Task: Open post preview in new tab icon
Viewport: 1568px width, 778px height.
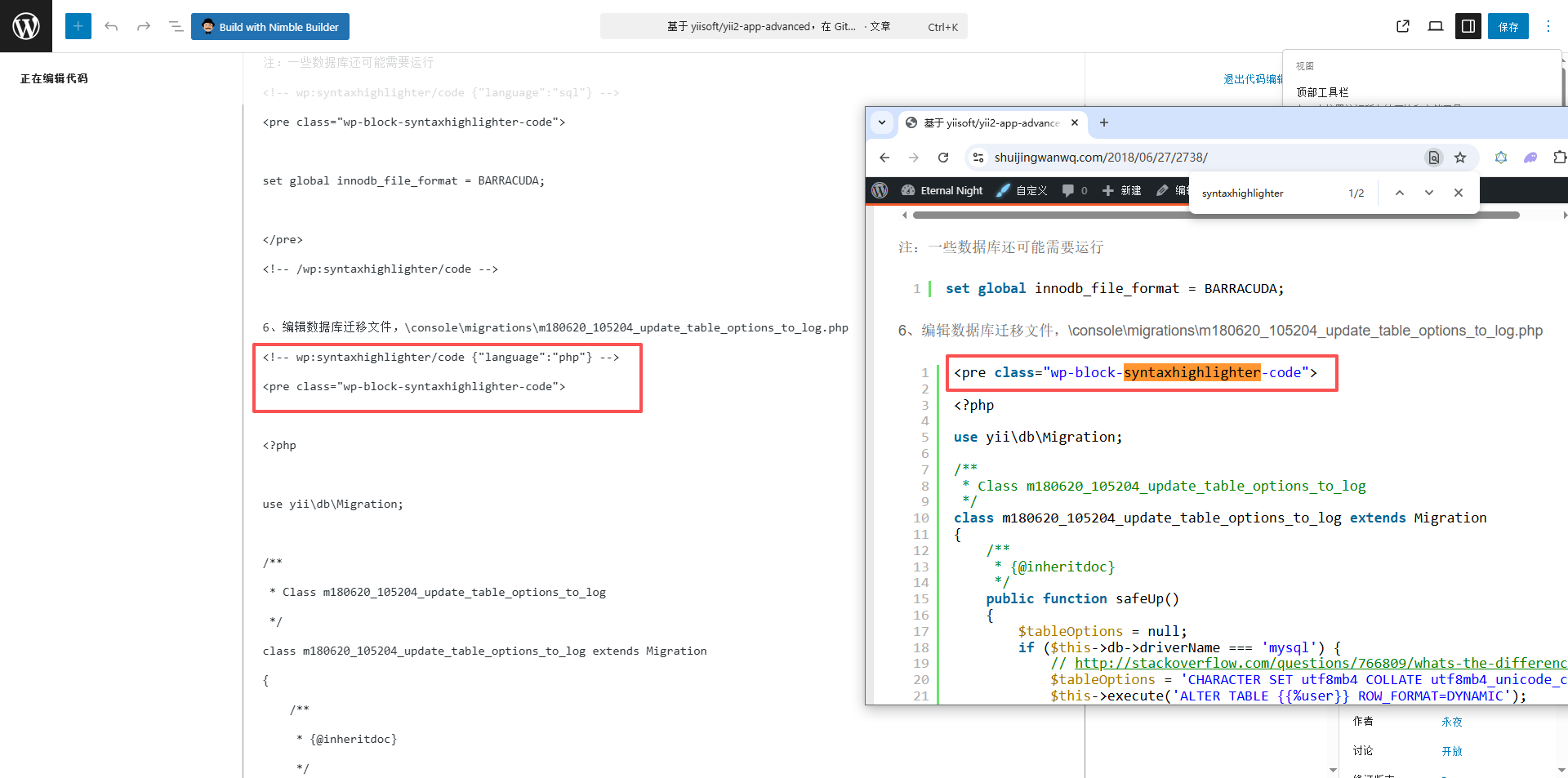Action: (1403, 26)
